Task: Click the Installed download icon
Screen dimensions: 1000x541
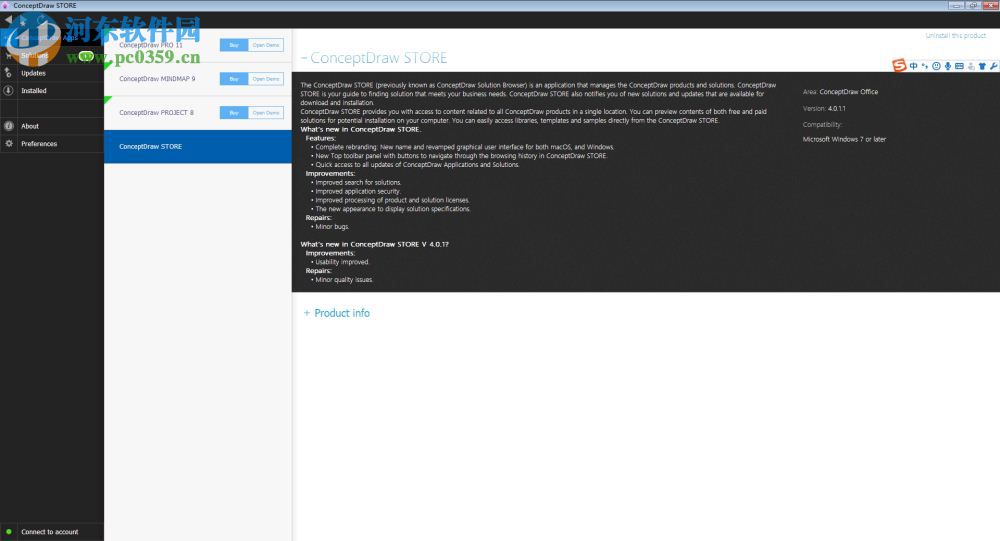Action: pyautogui.click(x=8, y=91)
